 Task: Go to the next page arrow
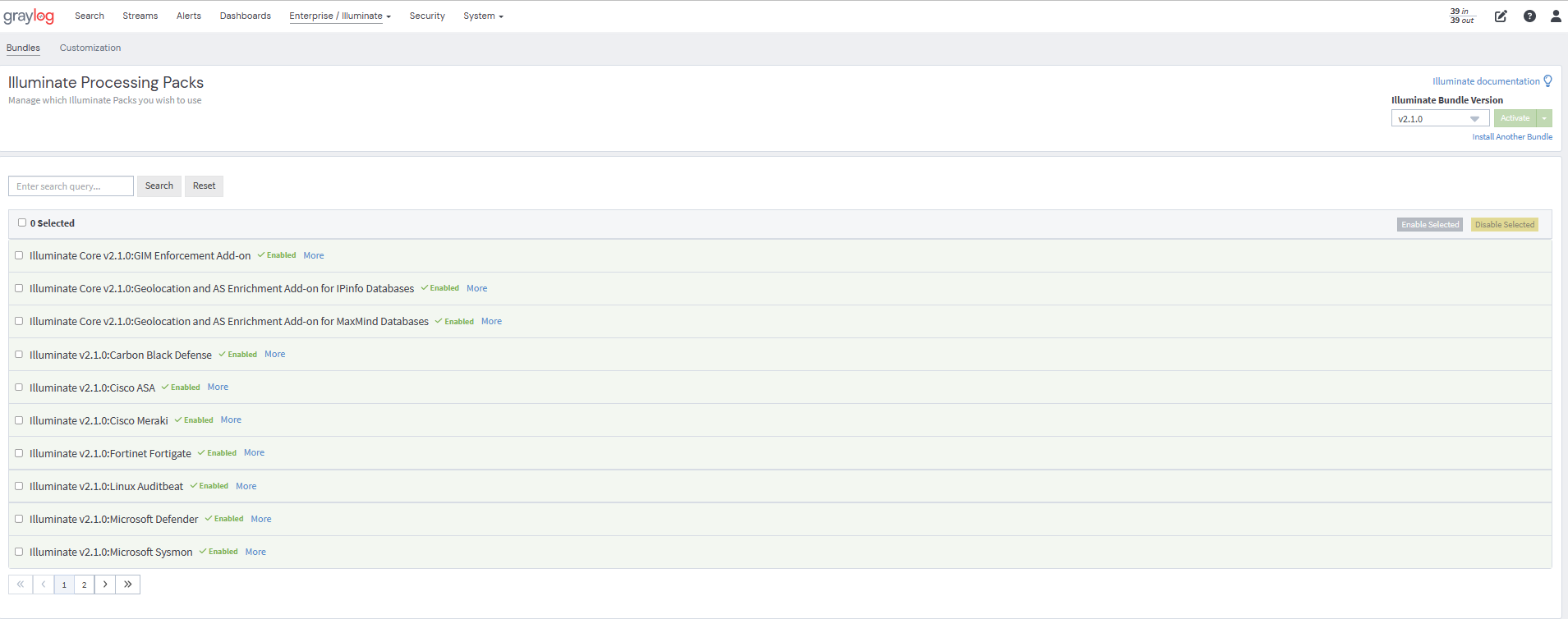click(105, 585)
